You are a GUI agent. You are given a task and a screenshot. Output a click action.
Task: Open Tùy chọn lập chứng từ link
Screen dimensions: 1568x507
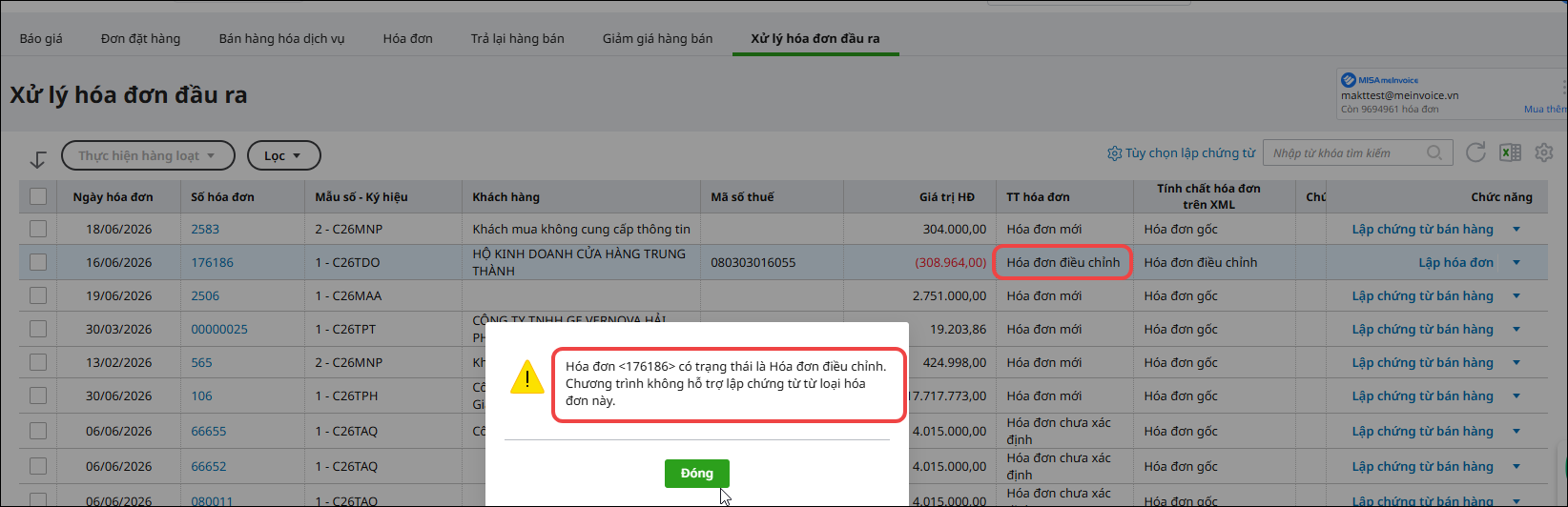coord(1190,153)
